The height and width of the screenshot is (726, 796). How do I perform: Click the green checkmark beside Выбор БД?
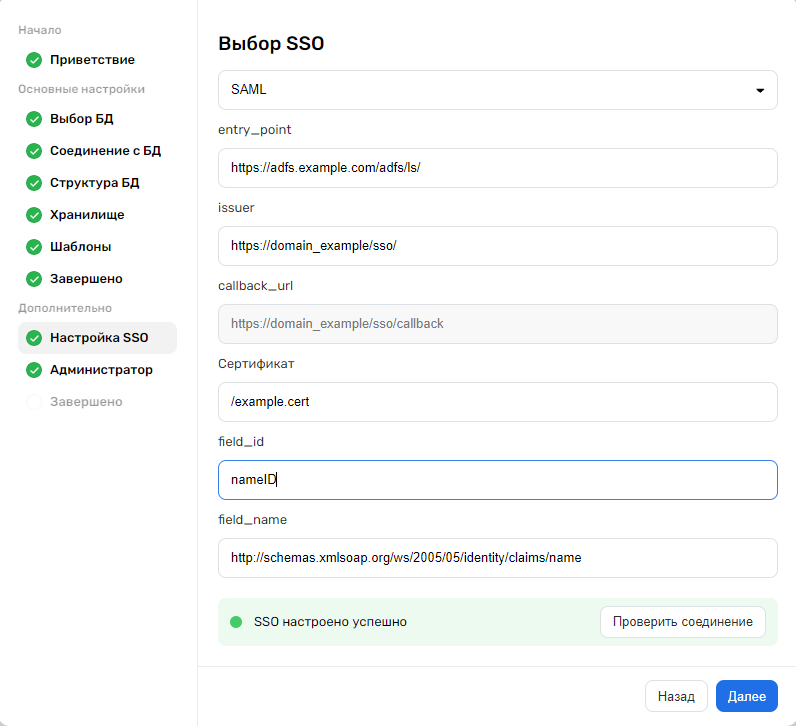pos(34,119)
